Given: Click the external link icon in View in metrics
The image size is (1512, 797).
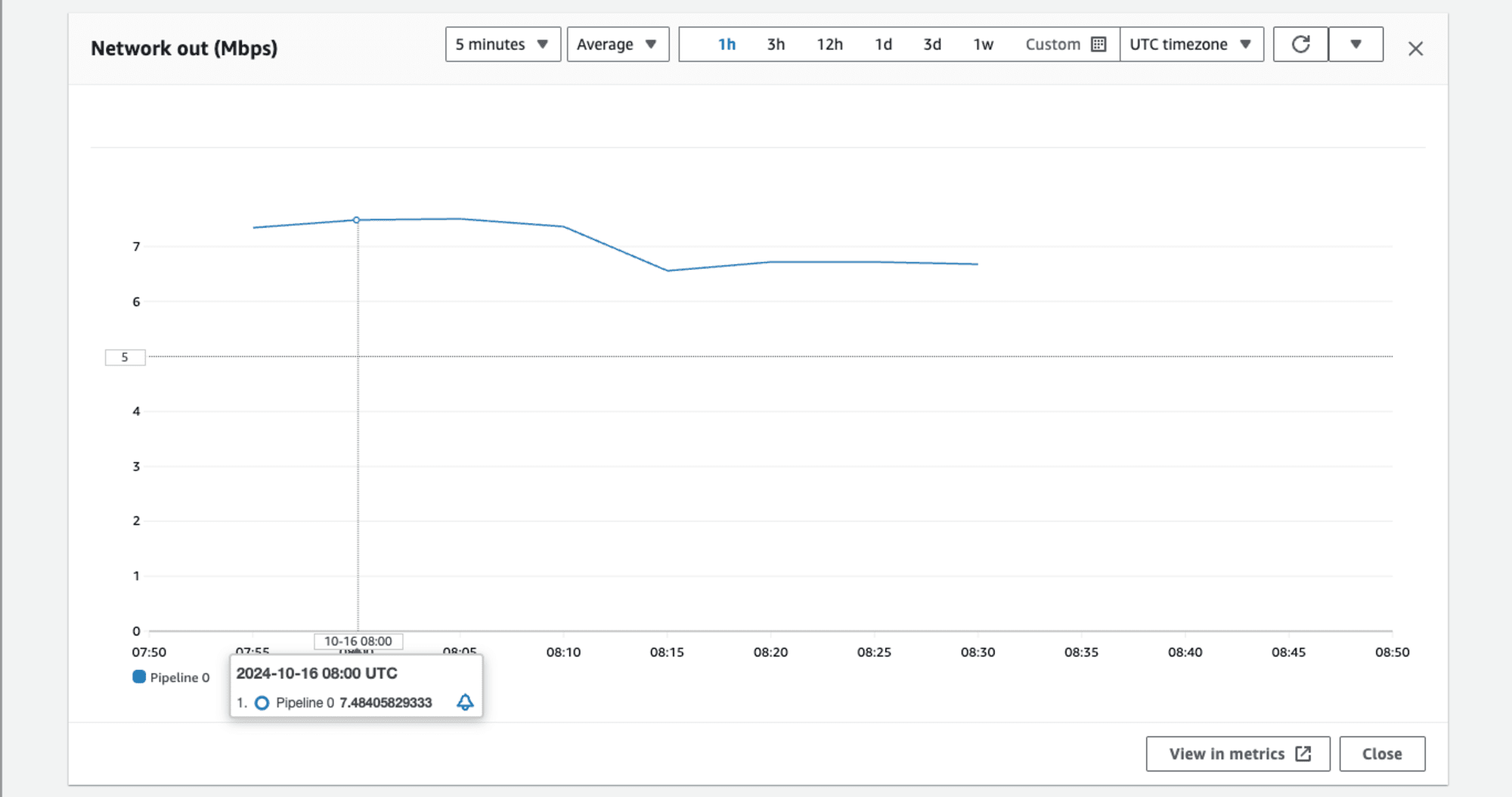Looking at the screenshot, I should click(x=1303, y=754).
